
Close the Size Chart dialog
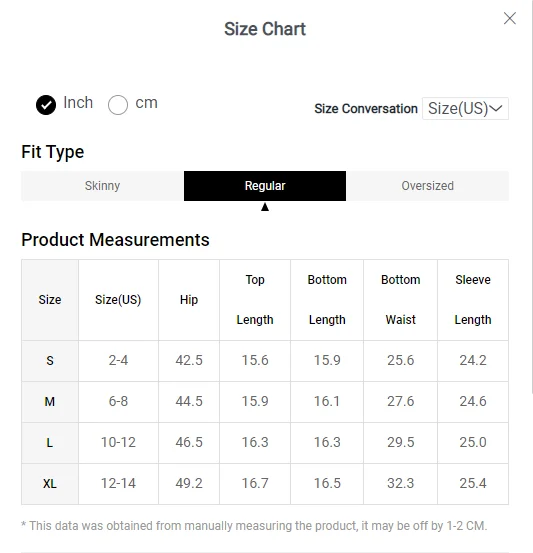pos(509,18)
